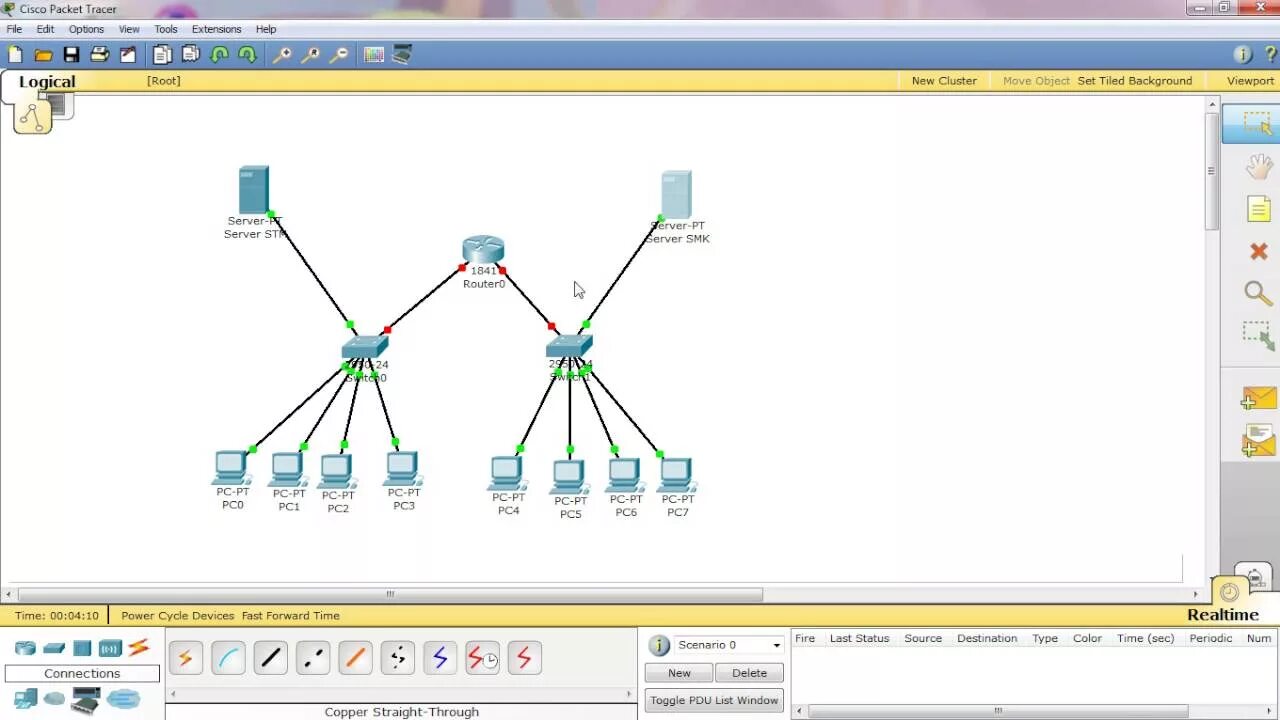Open an existing file via folder icon
The width and height of the screenshot is (1280, 720).
point(43,55)
